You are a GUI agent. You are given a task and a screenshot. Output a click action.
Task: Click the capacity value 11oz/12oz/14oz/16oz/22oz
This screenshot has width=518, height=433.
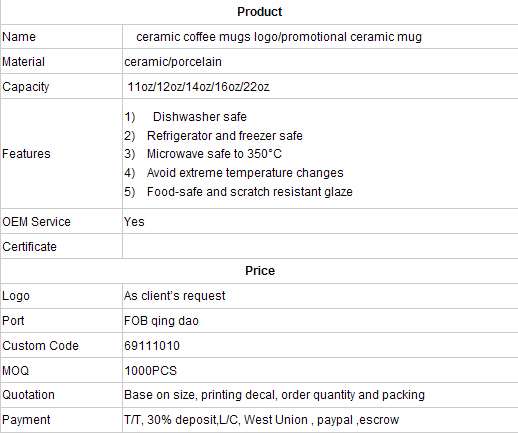tap(198, 87)
